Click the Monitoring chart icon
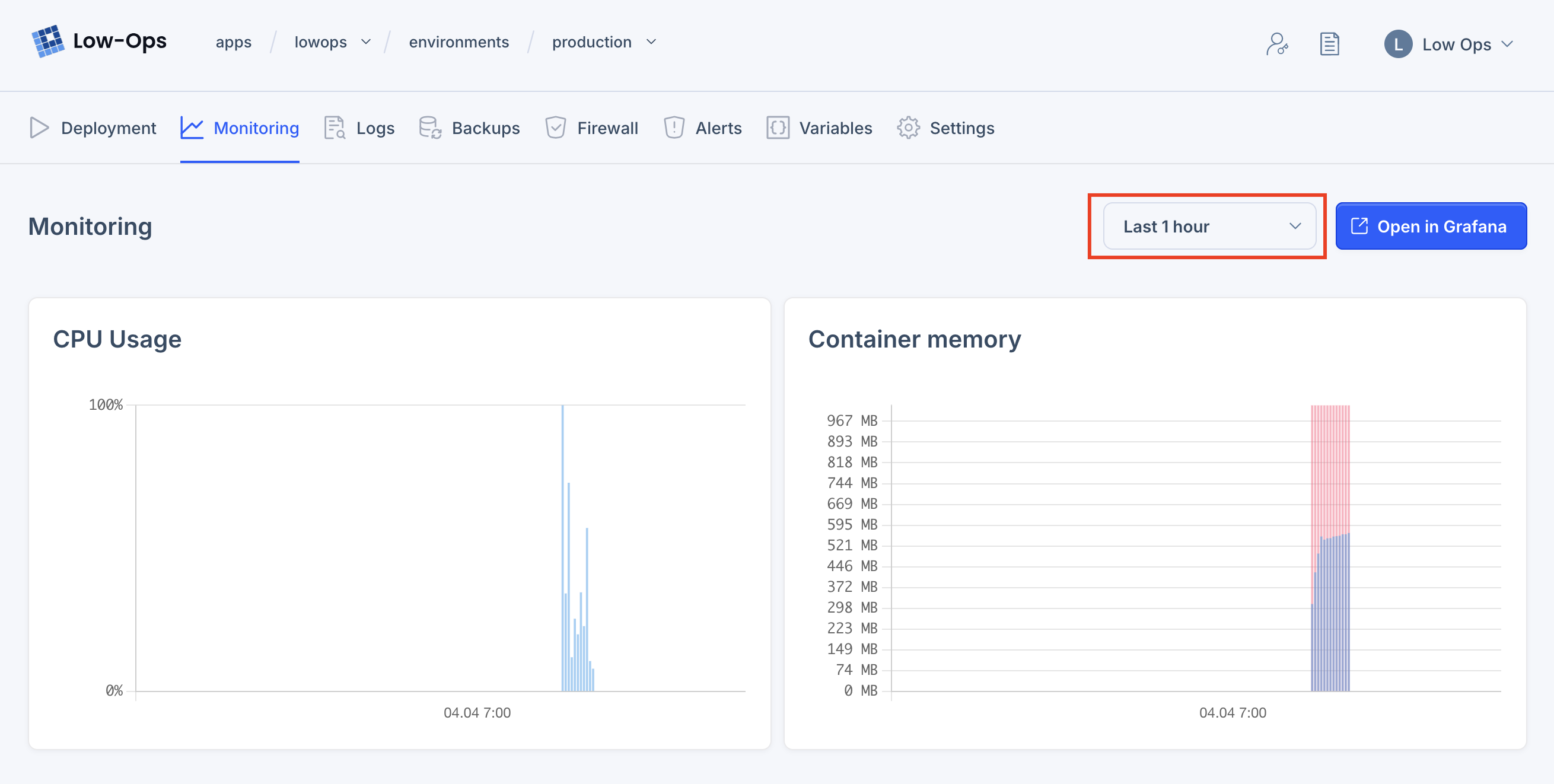The width and height of the screenshot is (1554, 784). [192, 128]
